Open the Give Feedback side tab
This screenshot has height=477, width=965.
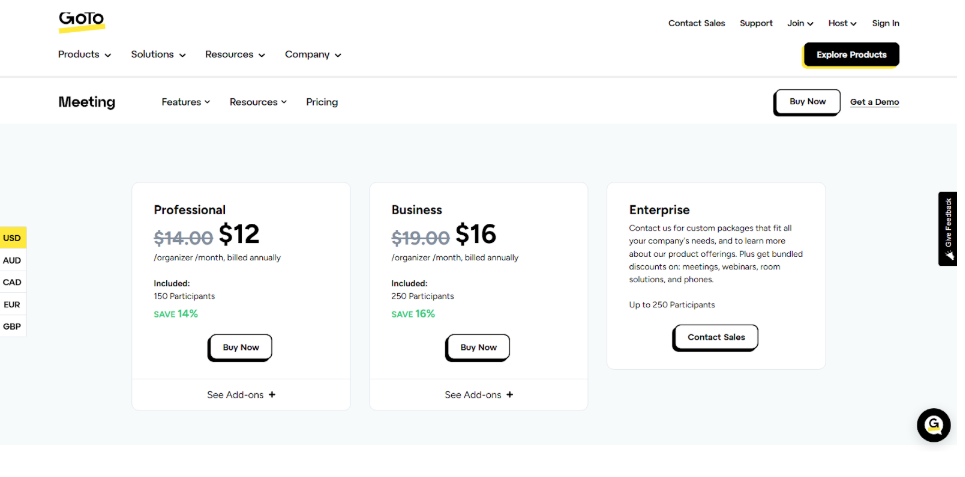click(x=948, y=229)
